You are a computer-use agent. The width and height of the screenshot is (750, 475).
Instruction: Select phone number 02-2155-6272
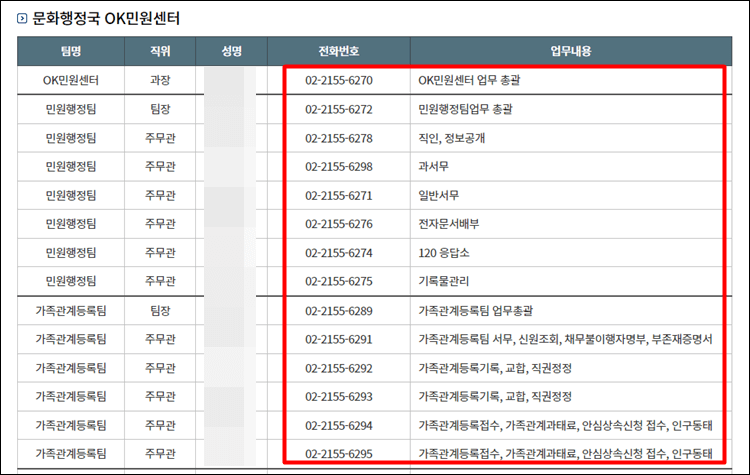pyautogui.click(x=339, y=110)
